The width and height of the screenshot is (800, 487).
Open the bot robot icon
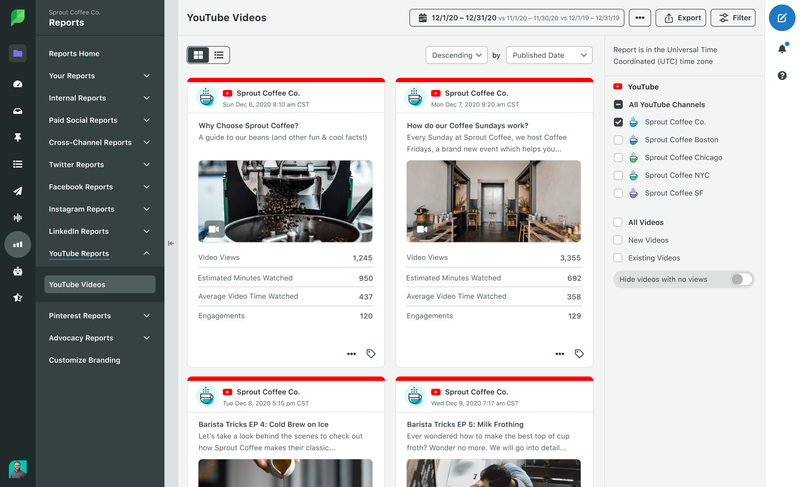click(x=18, y=271)
